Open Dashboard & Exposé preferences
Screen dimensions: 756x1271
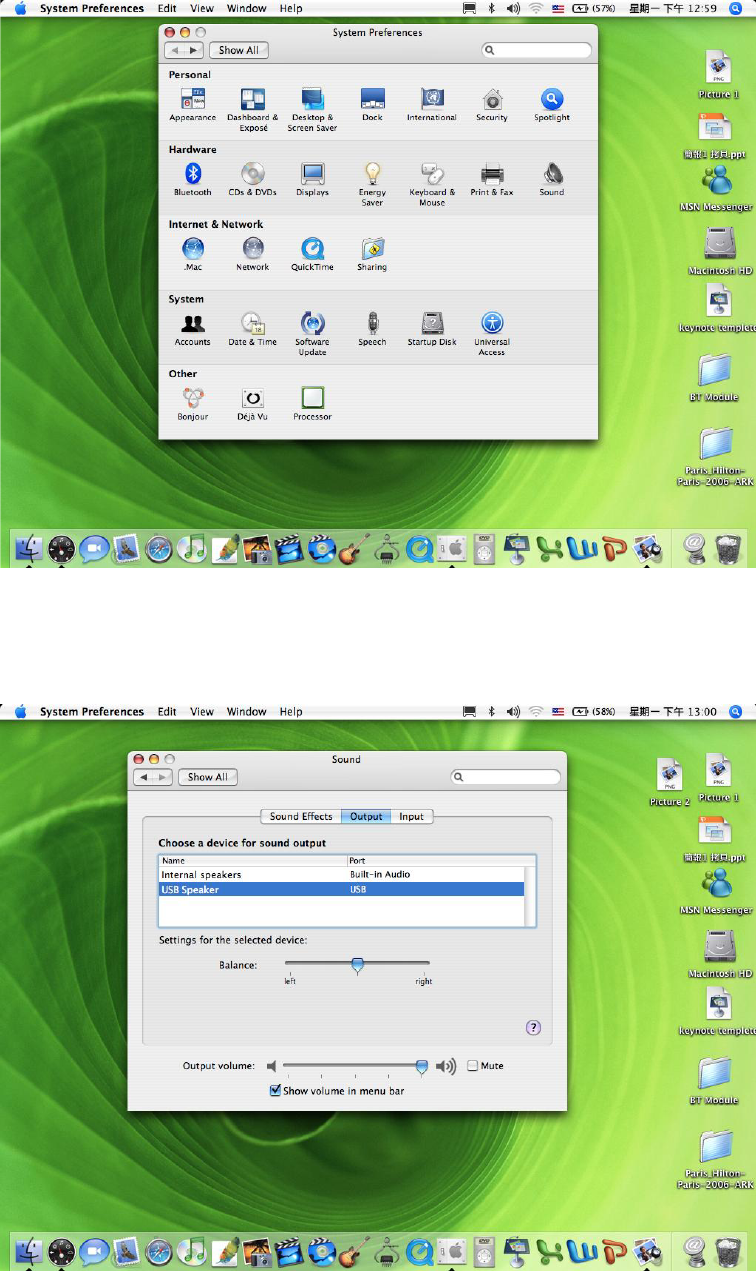point(253,110)
